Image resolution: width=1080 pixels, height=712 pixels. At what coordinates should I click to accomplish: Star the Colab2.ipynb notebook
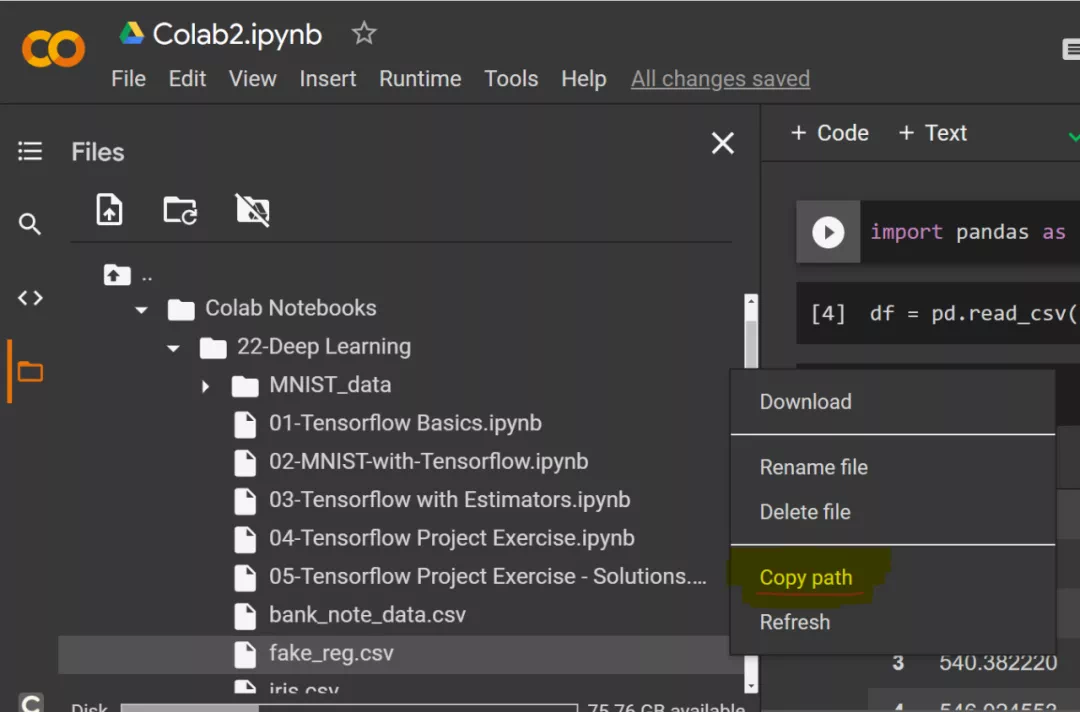(364, 34)
